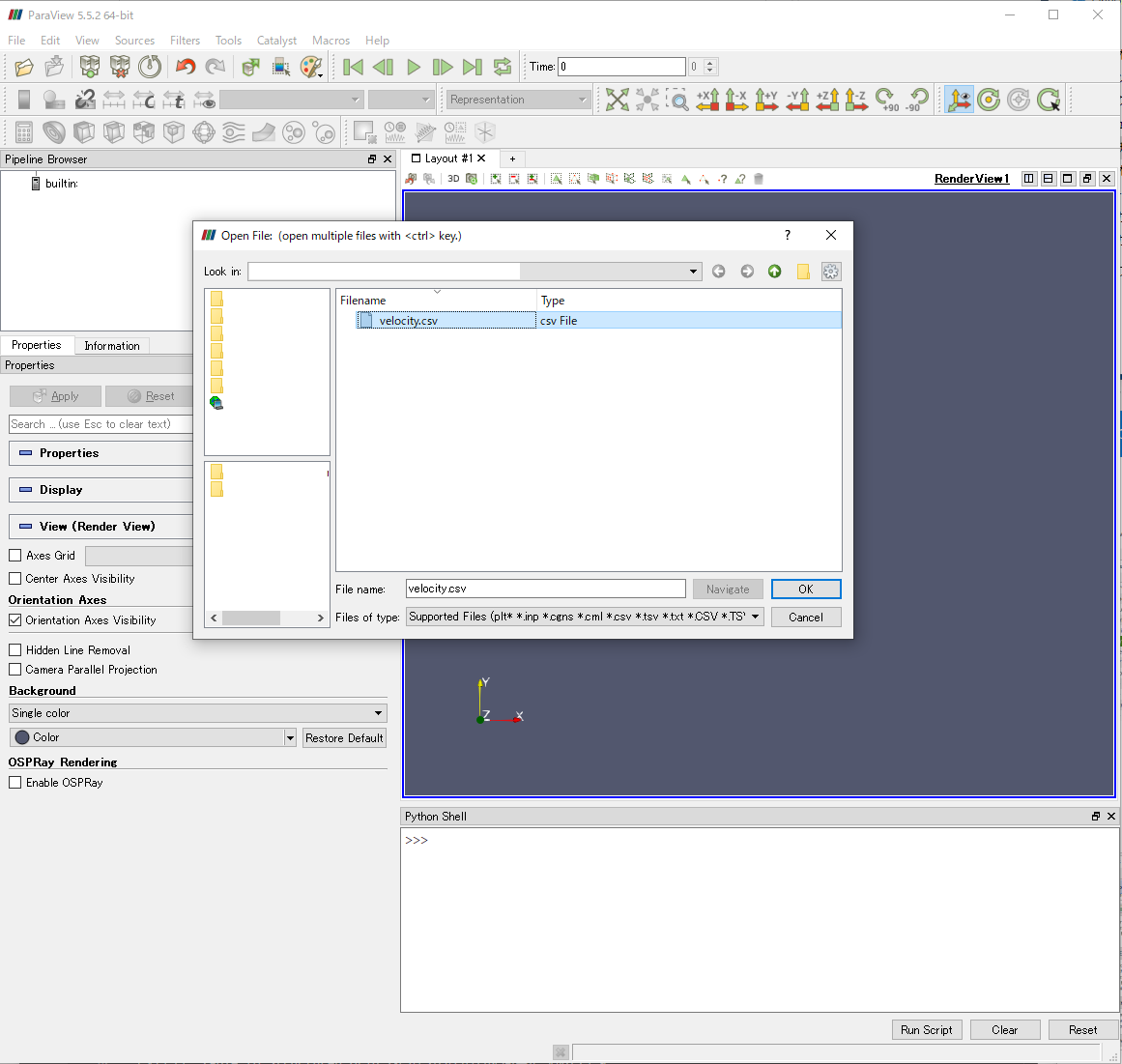
Task: Enable OSPRay rendering
Action: pyautogui.click(x=14, y=783)
